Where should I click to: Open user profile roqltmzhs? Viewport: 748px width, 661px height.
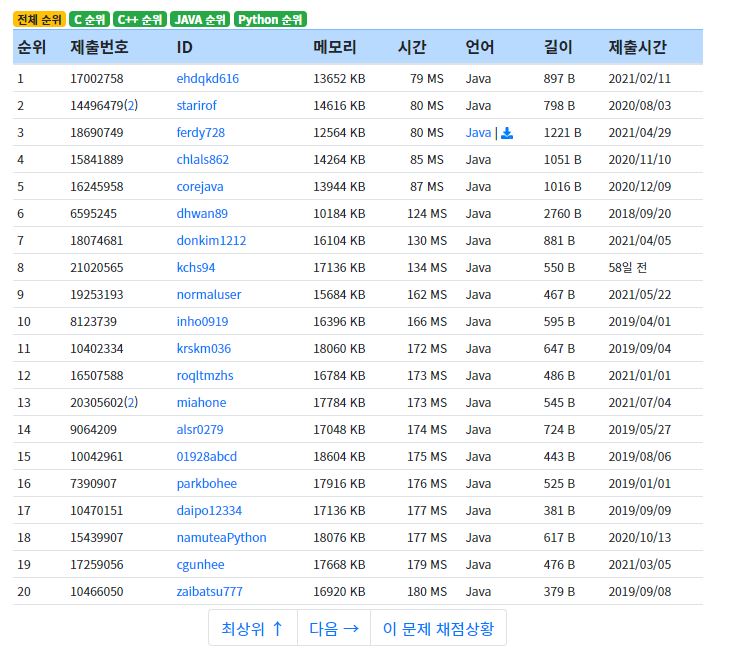click(205, 376)
